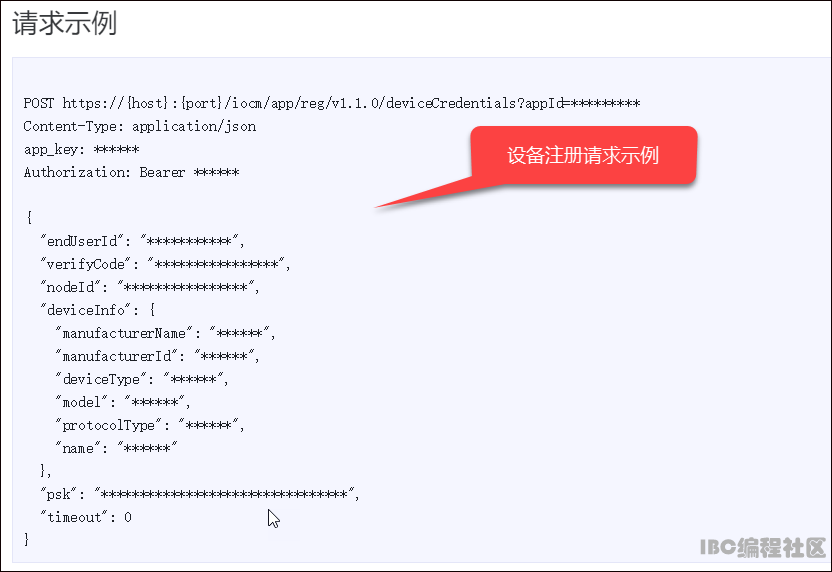Click the "protocolType" field line
832x572 pixels.
point(150,425)
